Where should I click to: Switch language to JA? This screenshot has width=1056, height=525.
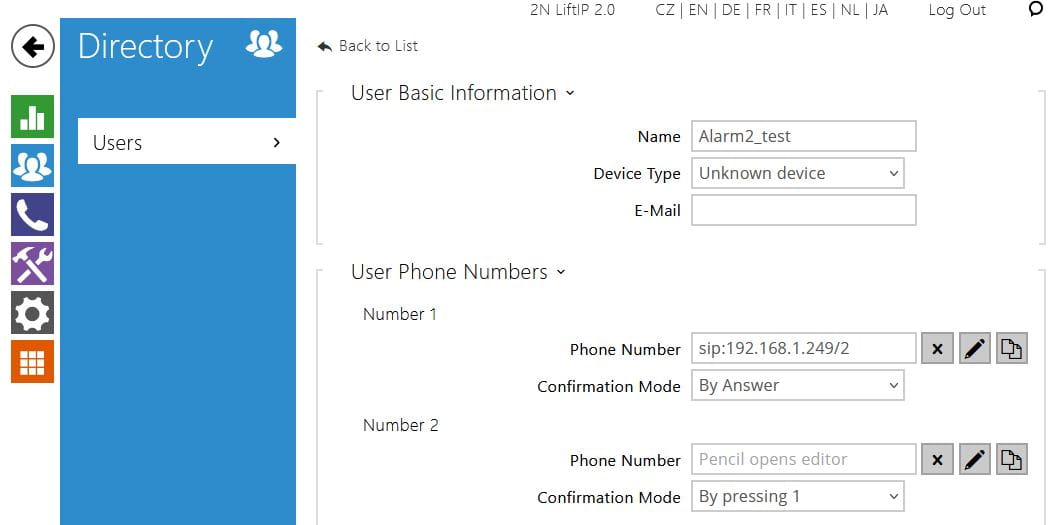point(880,10)
